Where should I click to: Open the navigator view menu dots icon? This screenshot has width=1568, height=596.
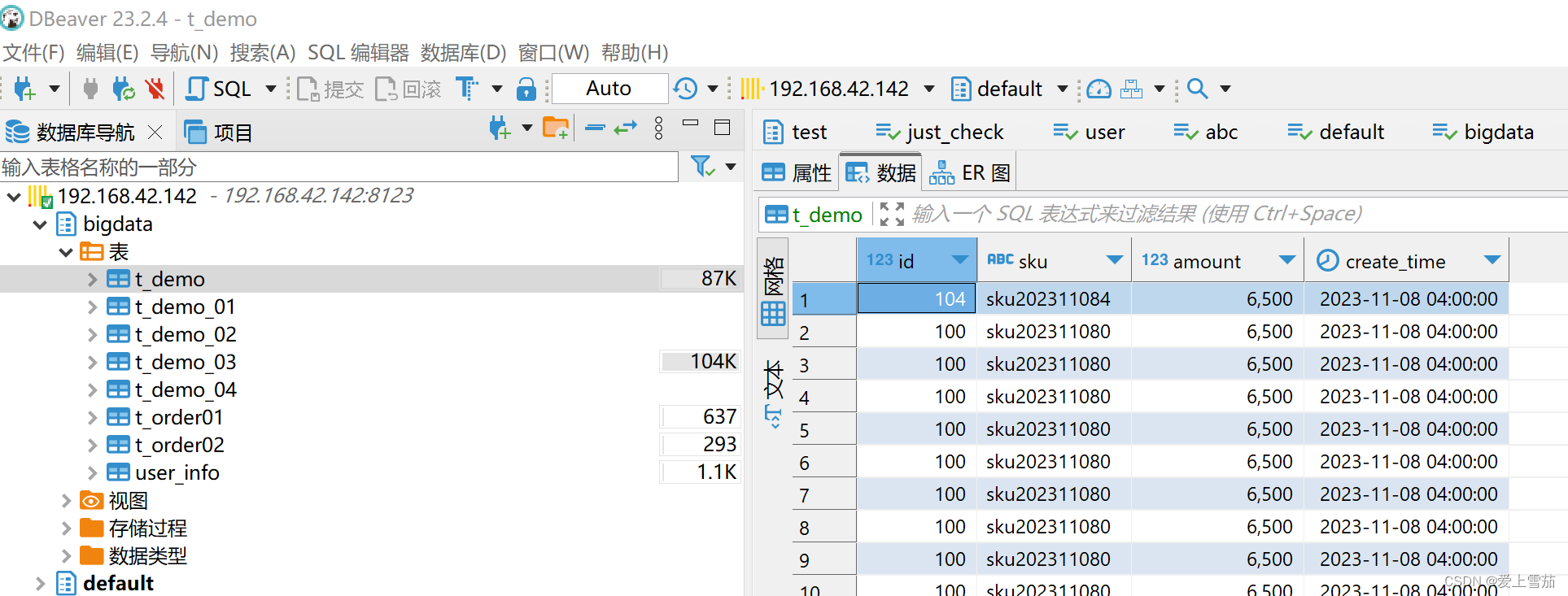(x=658, y=128)
